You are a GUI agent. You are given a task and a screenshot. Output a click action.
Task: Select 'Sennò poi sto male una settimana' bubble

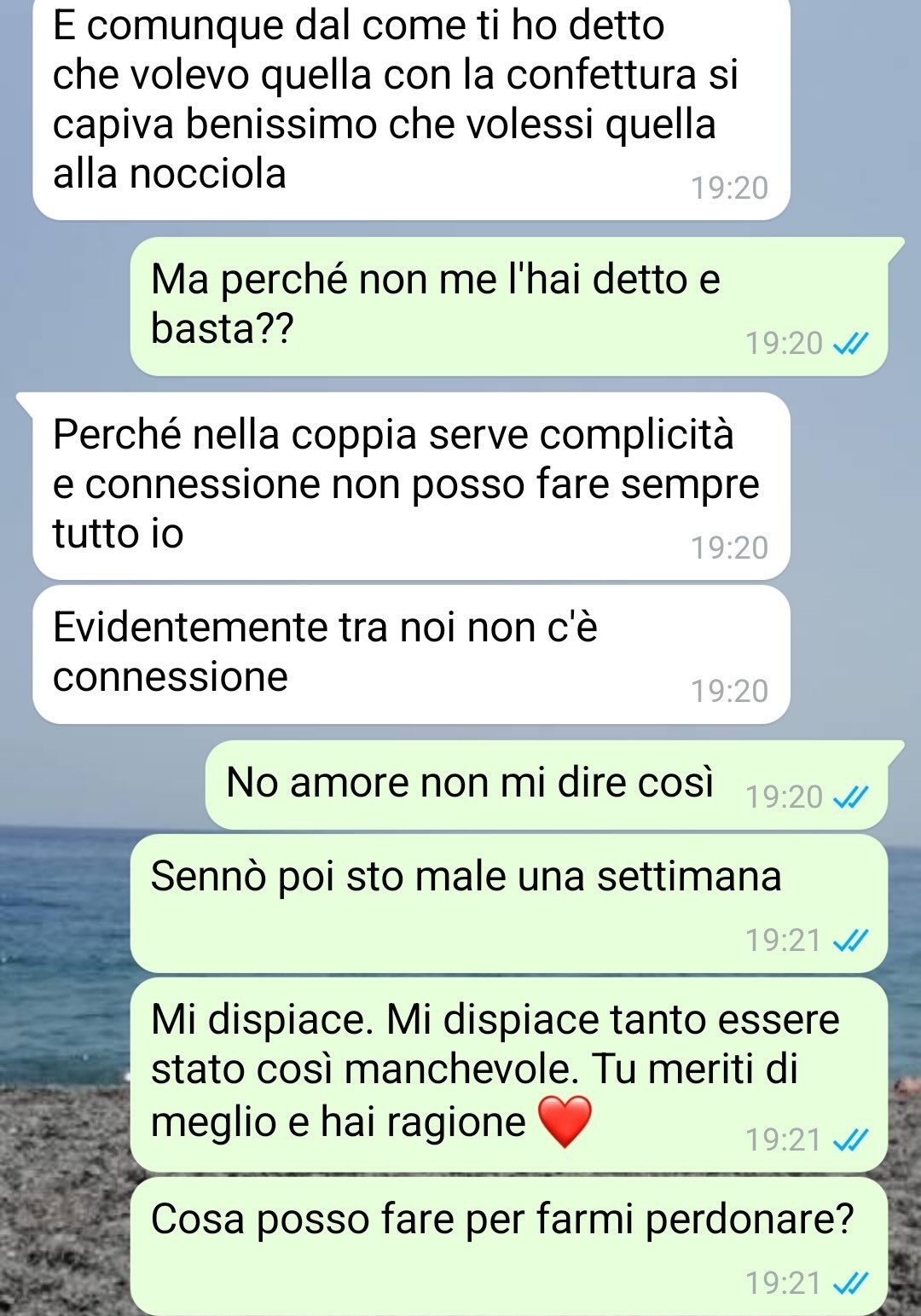coord(509,904)
